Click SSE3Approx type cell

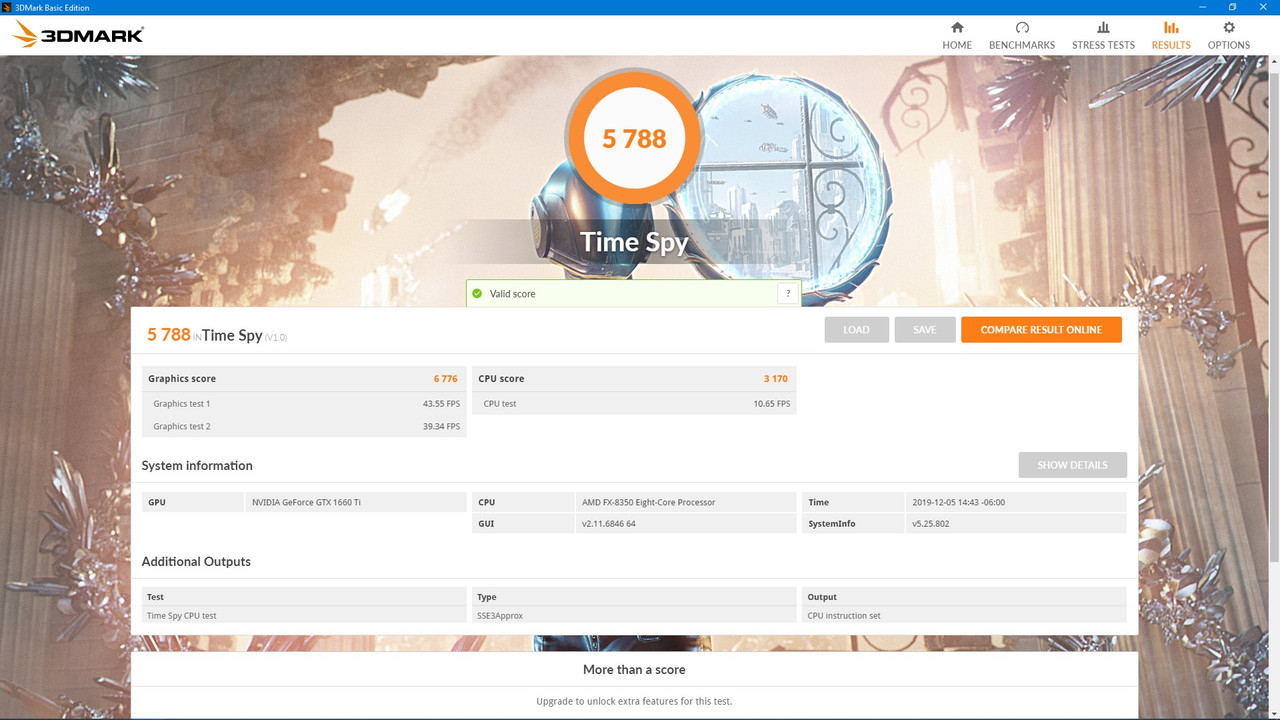(x=634, y=616)
